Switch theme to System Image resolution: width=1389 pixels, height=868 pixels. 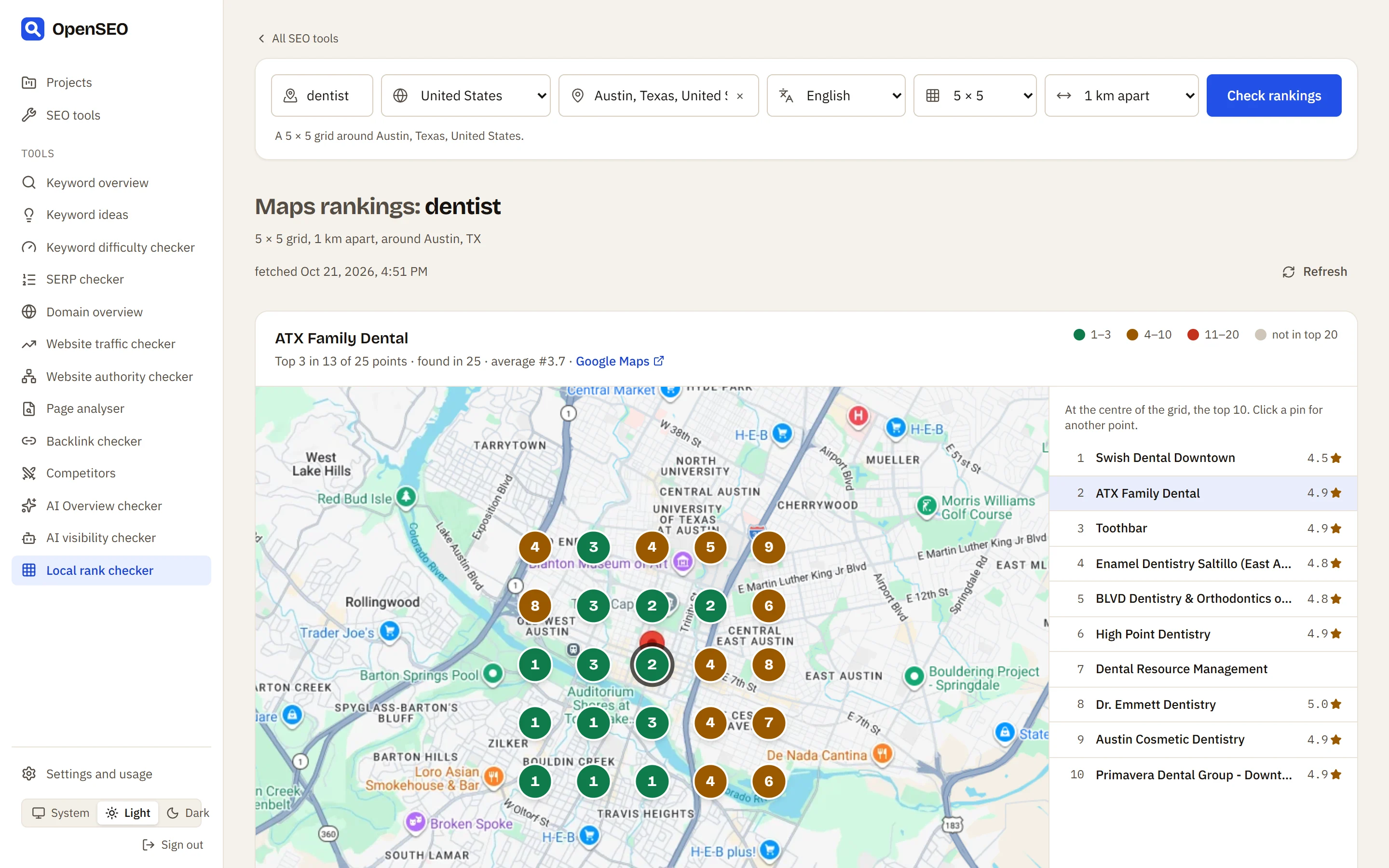[x=61, y=813]
